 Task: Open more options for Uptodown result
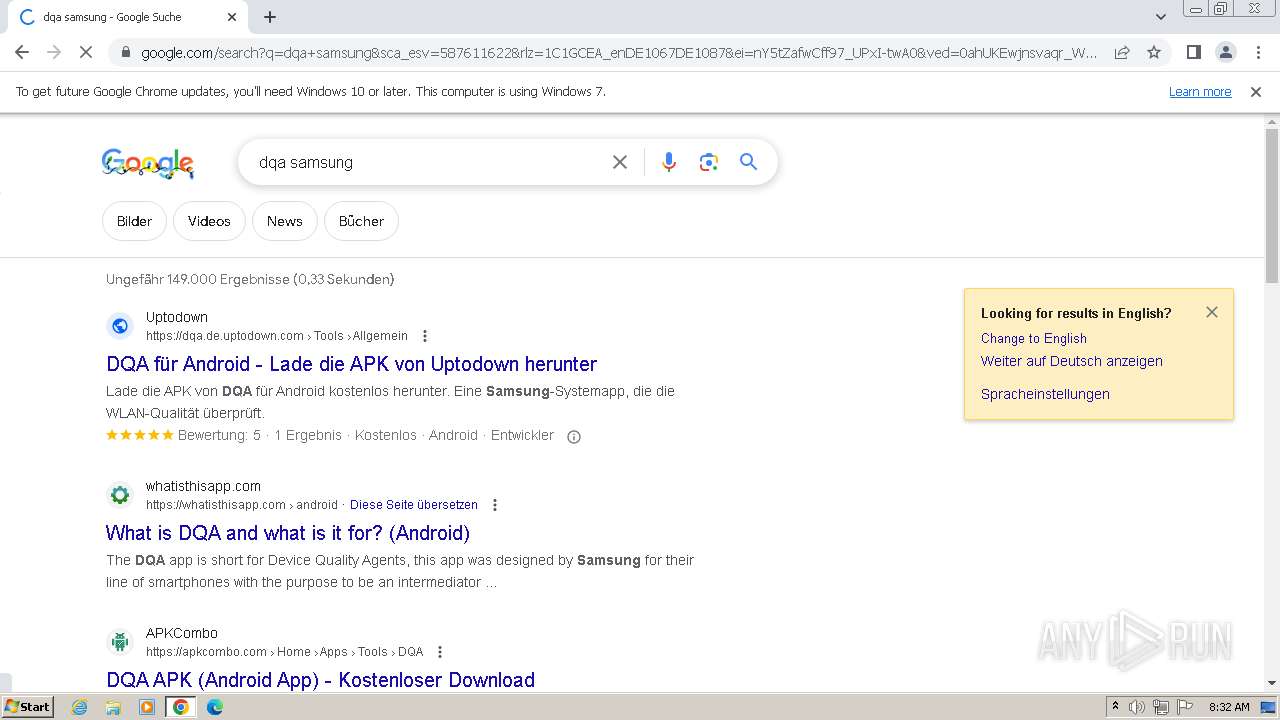pyautogui.click(x=425, y=336)
